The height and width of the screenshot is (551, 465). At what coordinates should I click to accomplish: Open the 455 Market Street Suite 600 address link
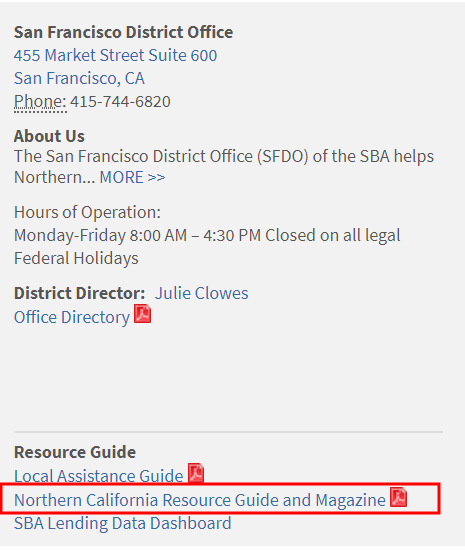(115, 56)
